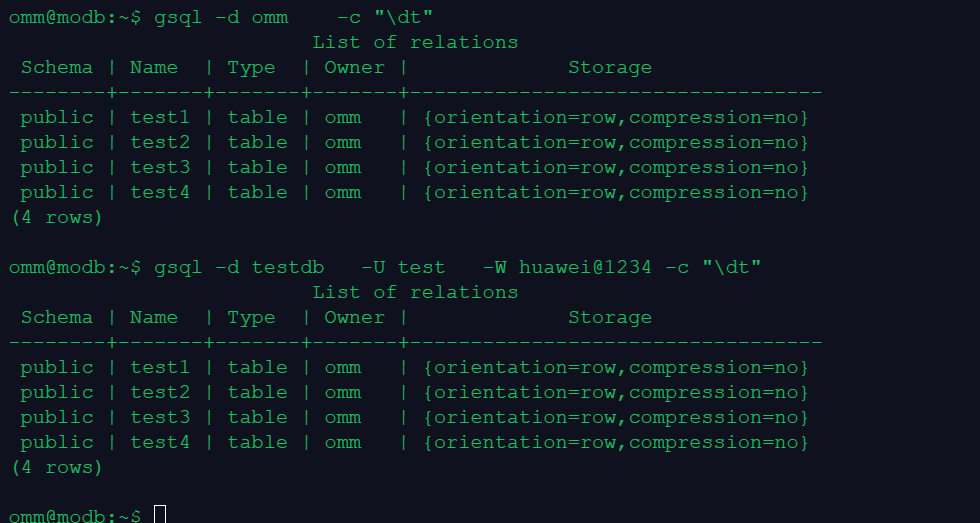Image resolution: width=980 pixels, height=523 pixels.
Task: Click the Name header in the omm result
Action: (x=154, y=68)
